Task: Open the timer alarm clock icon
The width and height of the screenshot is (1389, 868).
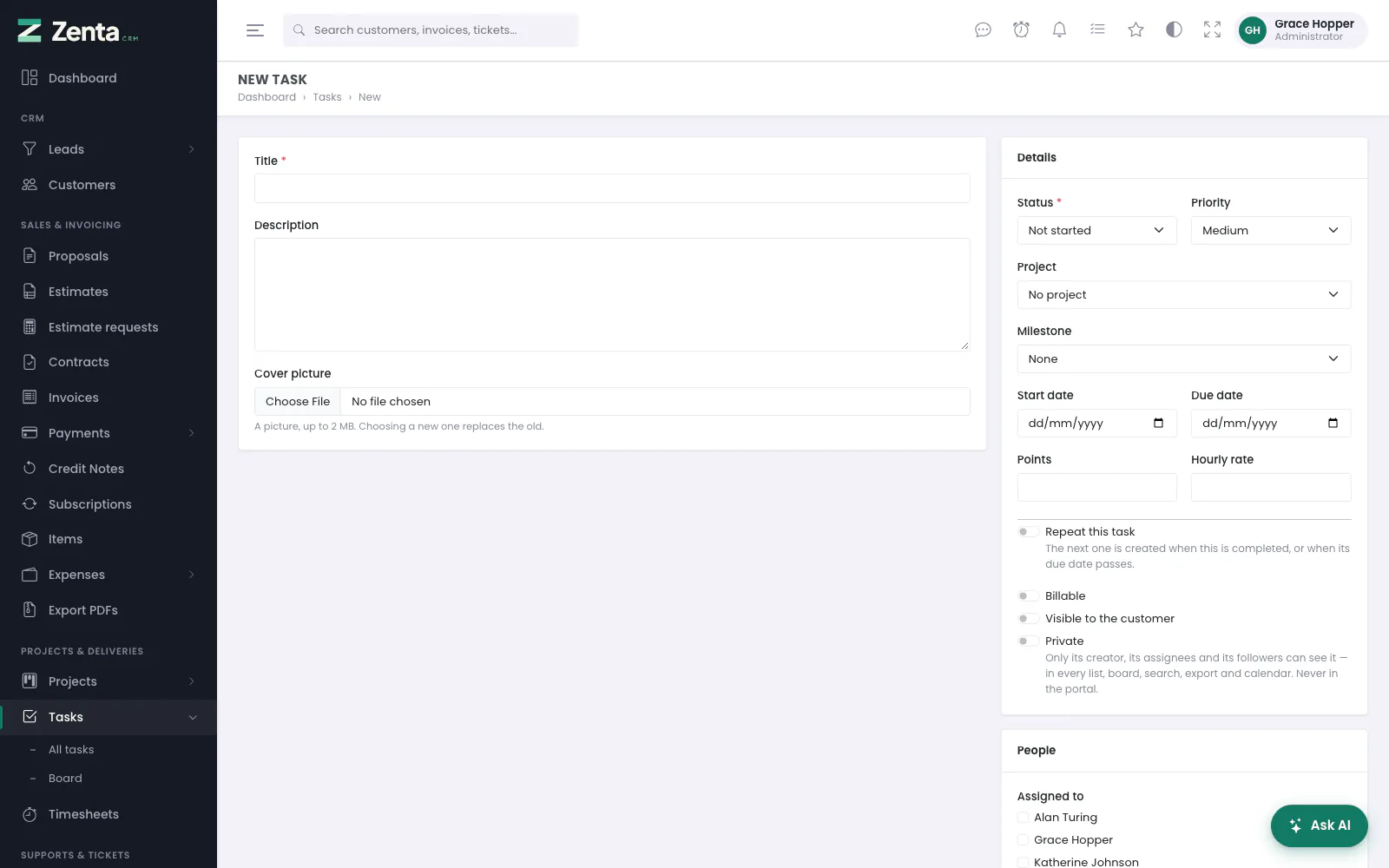Action: [x=1021, y=30]
